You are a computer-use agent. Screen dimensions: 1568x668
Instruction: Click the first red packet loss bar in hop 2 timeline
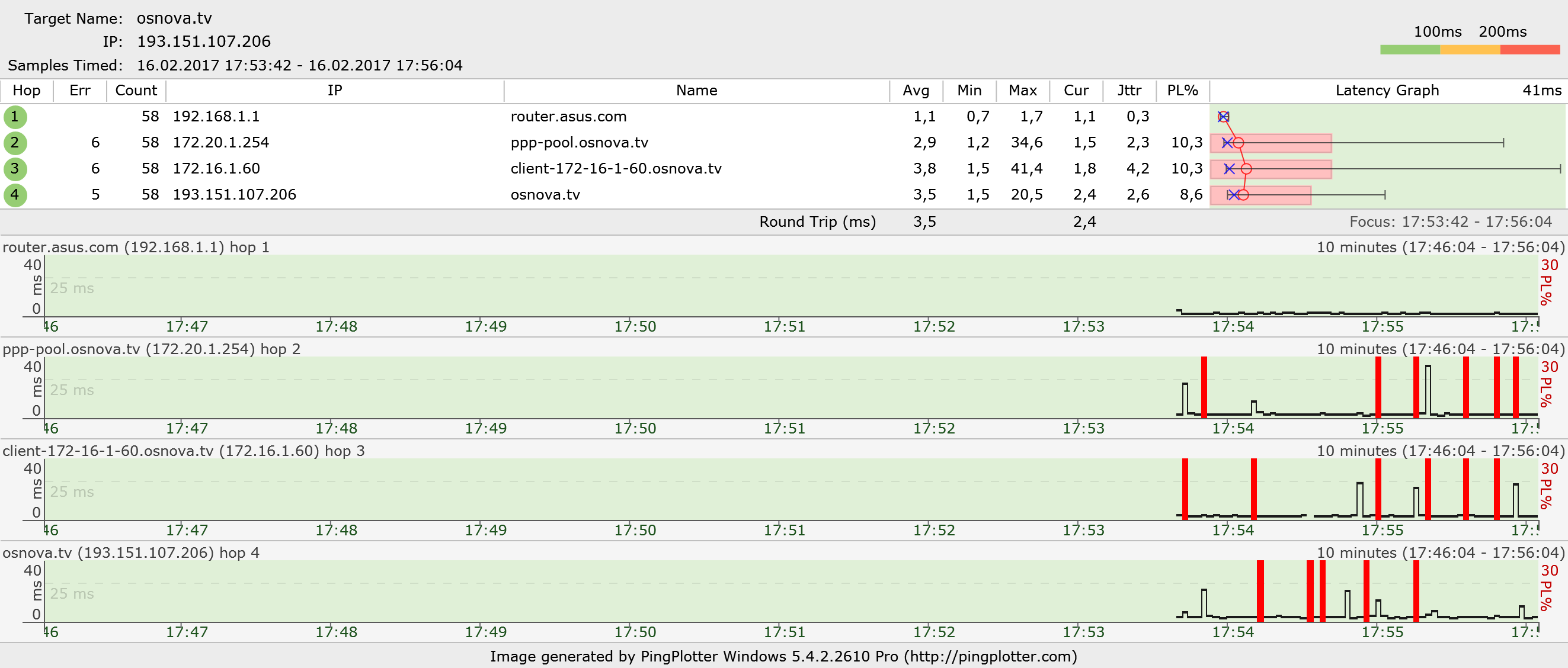click(1204, 387)
